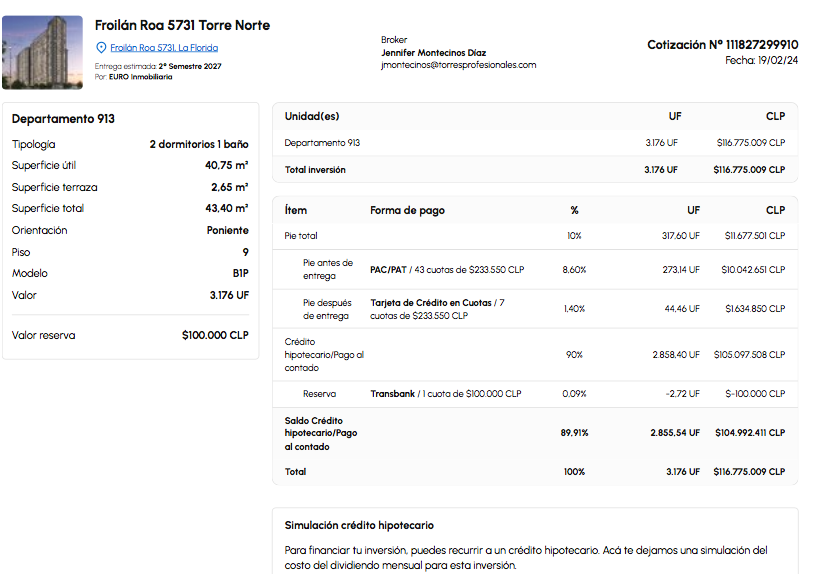
Task: Click the Unidad(es) table column header
Action: click(x=311, y=117)
